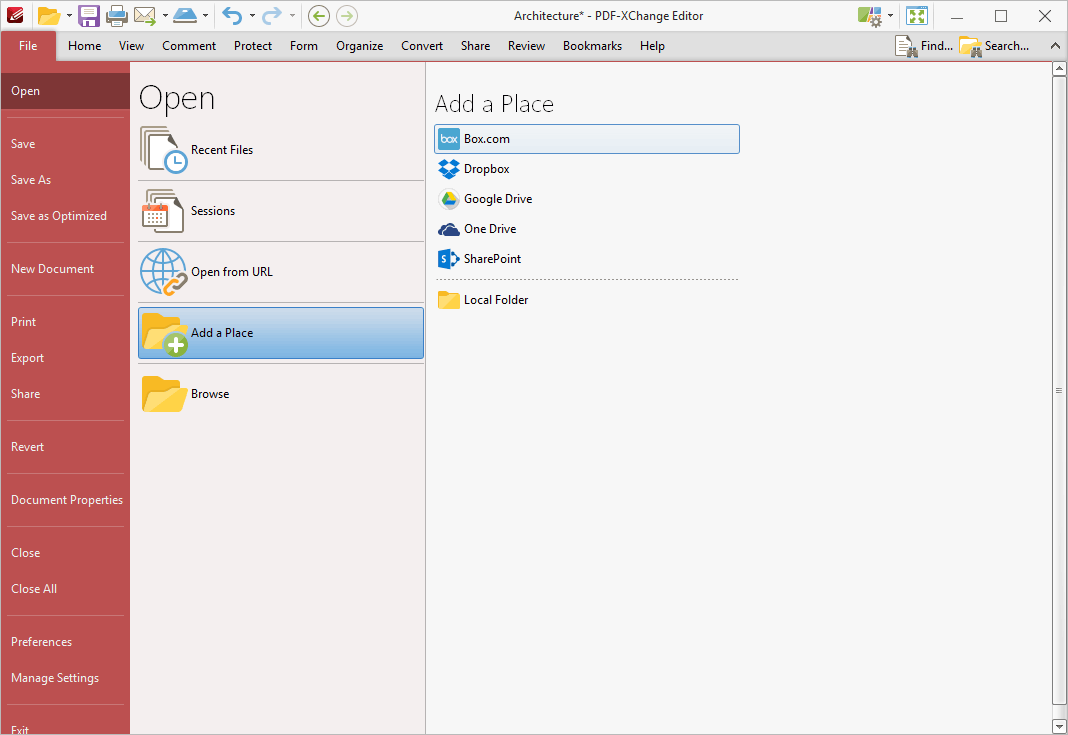Switch to the Form tab
The image size is (1068, 735).
coord(304,46)
